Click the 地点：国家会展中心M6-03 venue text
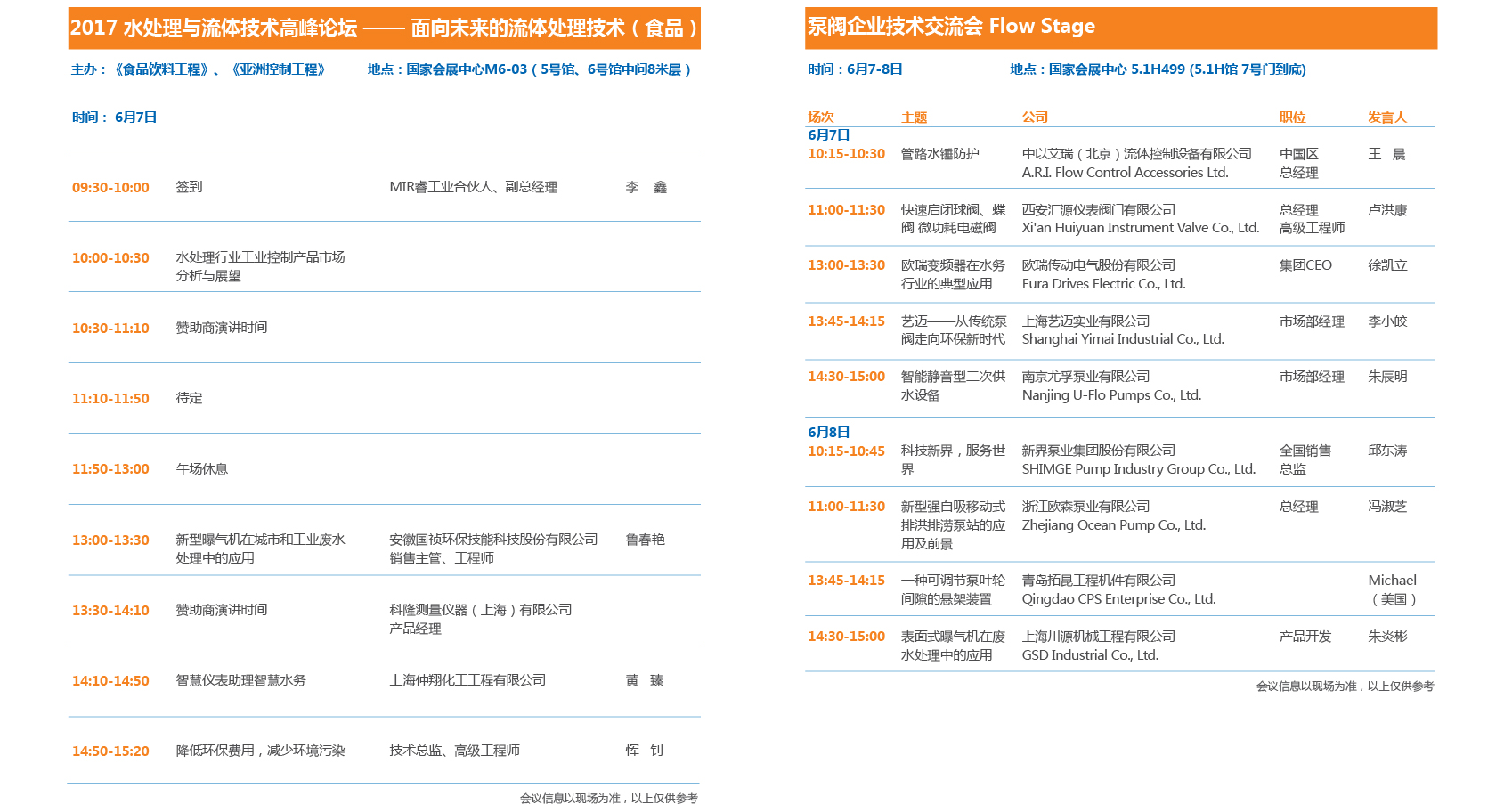The width and height of the screenshot is (1504, 812). click(529, 69)
